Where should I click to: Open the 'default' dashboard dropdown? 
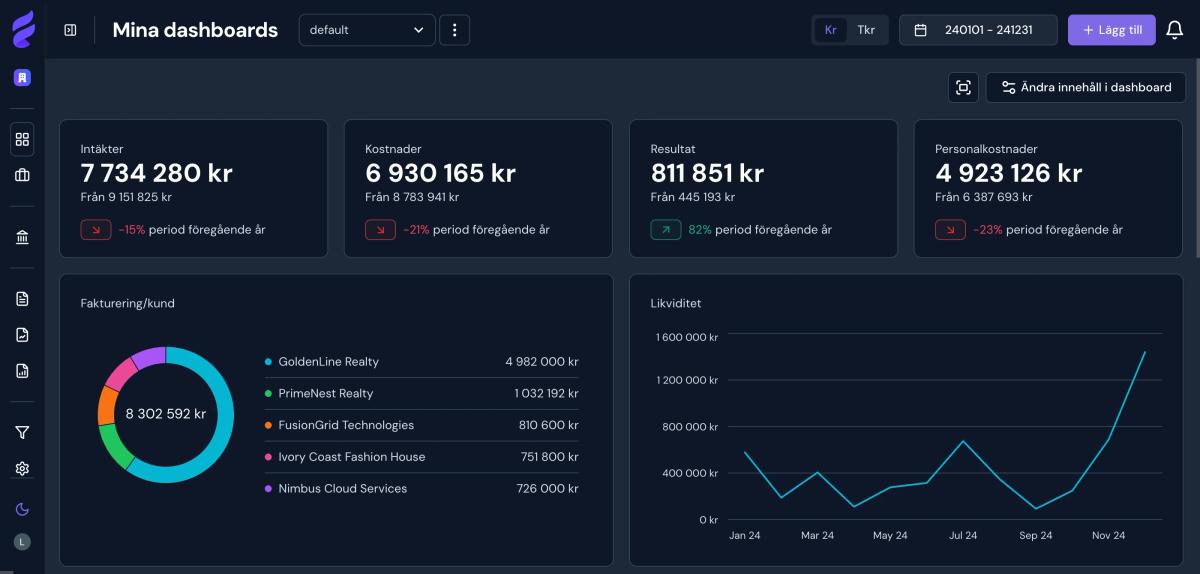point(366,30)
